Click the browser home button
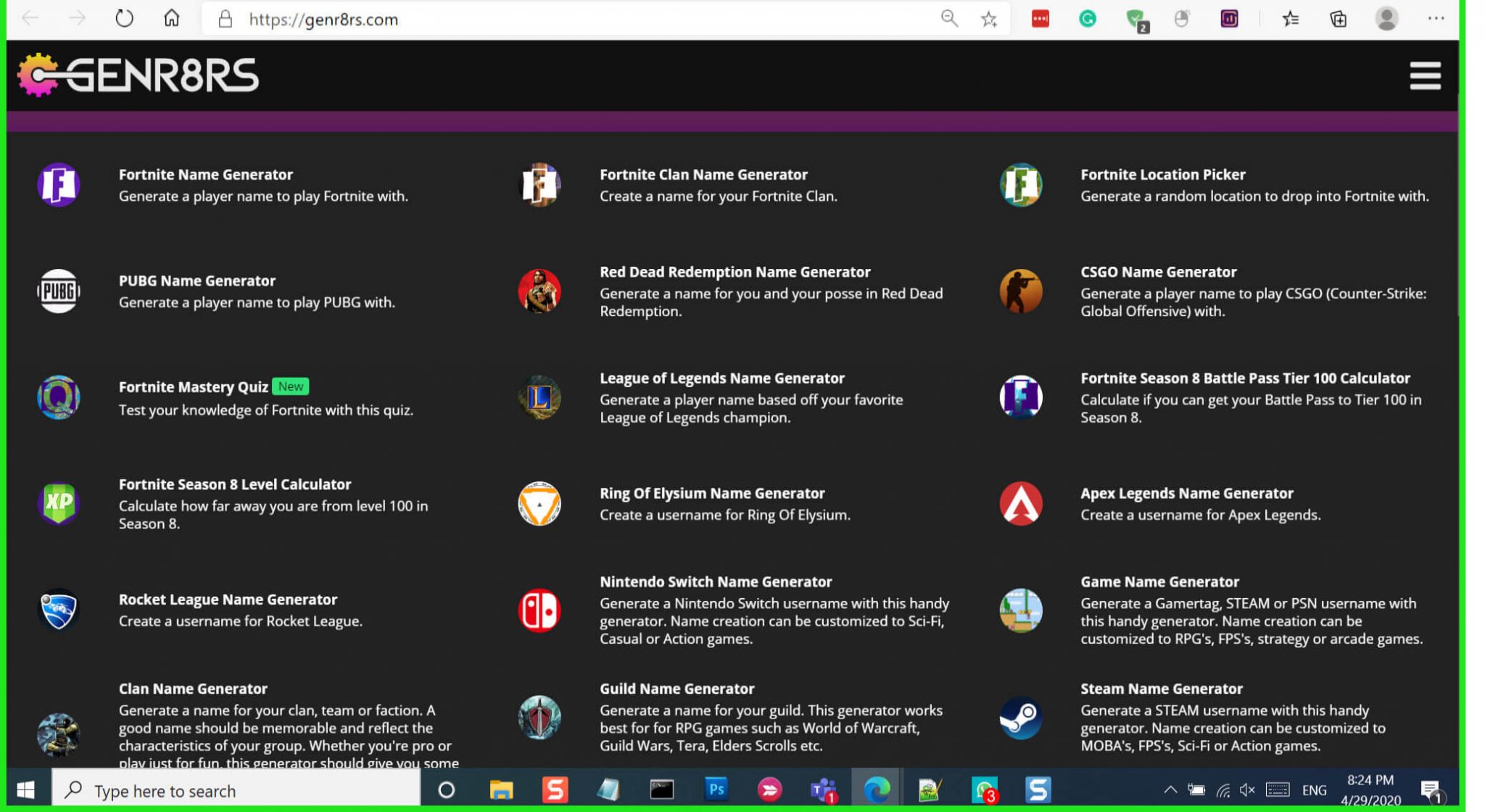1485x812 pixels. pos(171,19)
